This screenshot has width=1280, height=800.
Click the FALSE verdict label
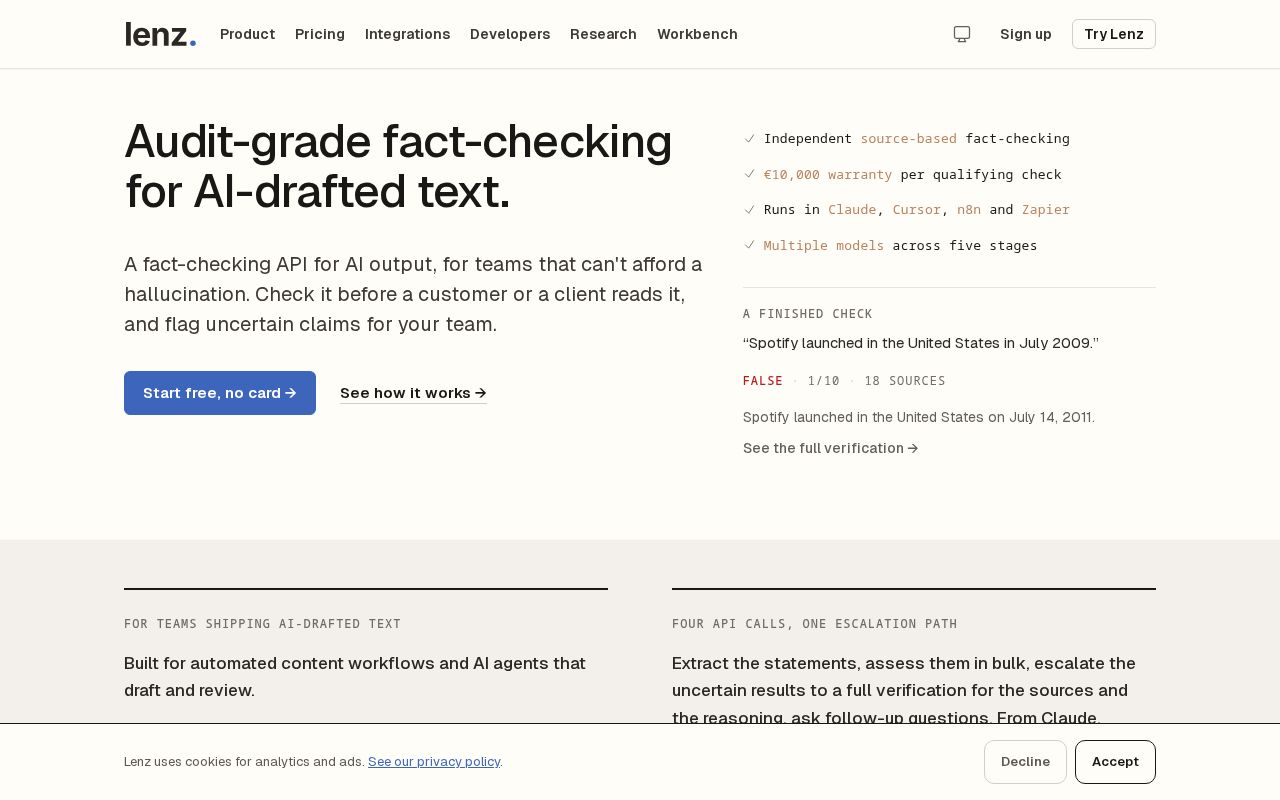[763, 381]
